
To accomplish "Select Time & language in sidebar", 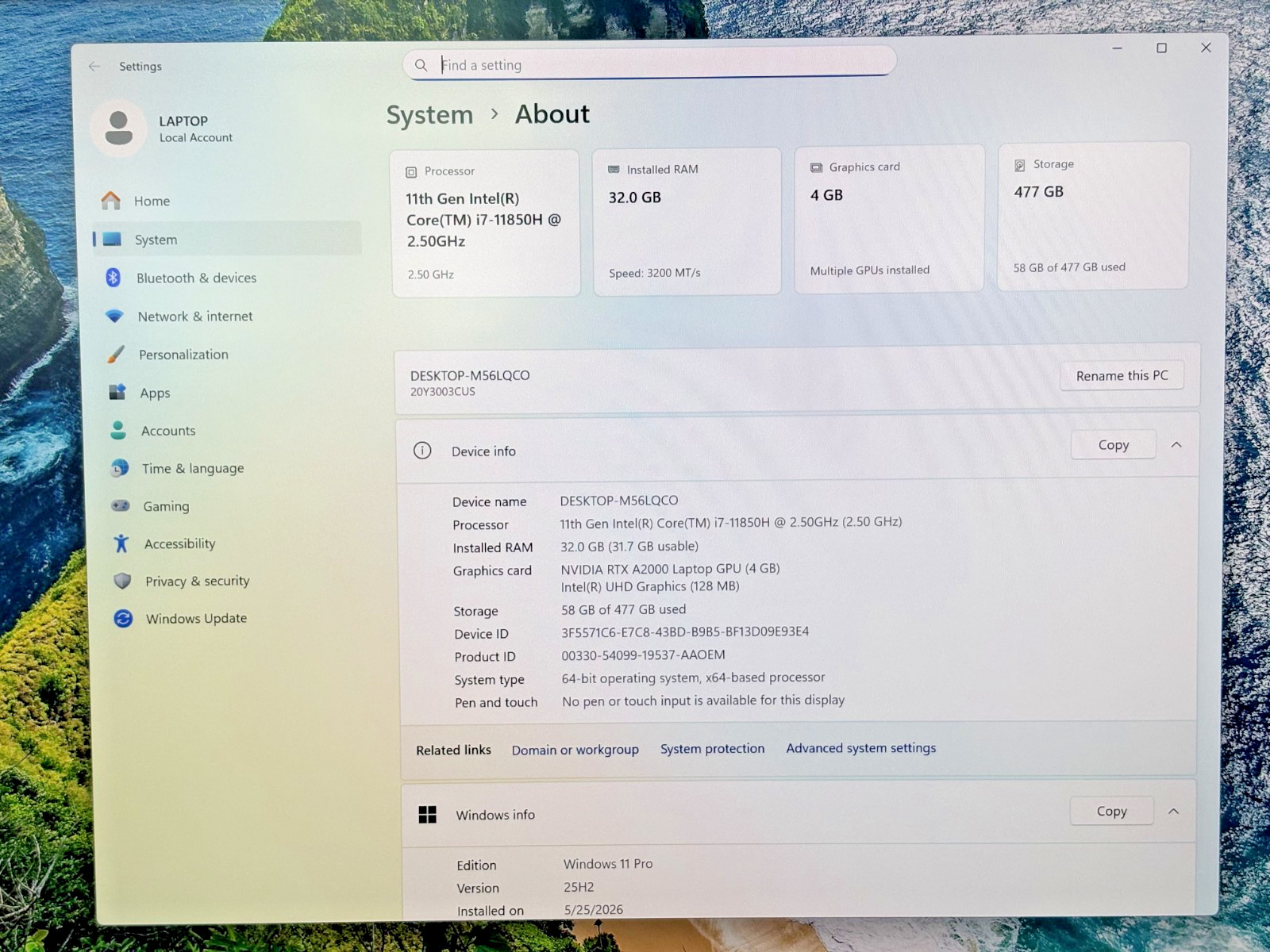I will click(x=231, y=468).
